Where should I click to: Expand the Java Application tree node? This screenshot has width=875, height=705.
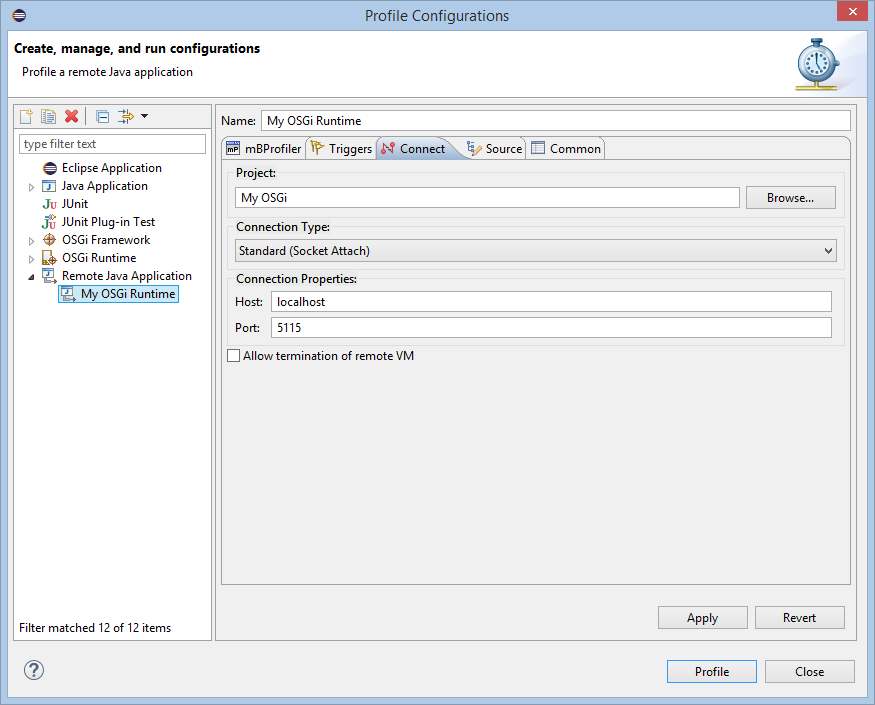[32, 187]
